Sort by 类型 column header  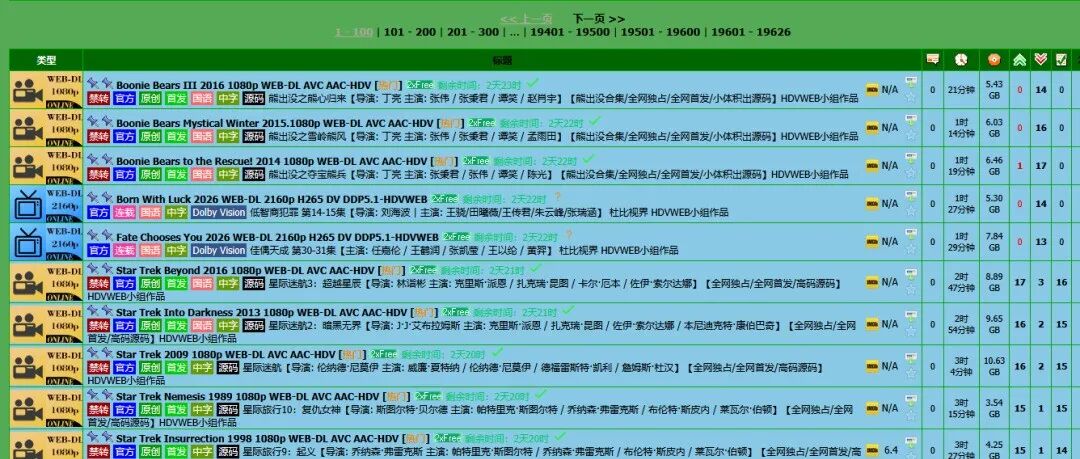coord(46,61)
